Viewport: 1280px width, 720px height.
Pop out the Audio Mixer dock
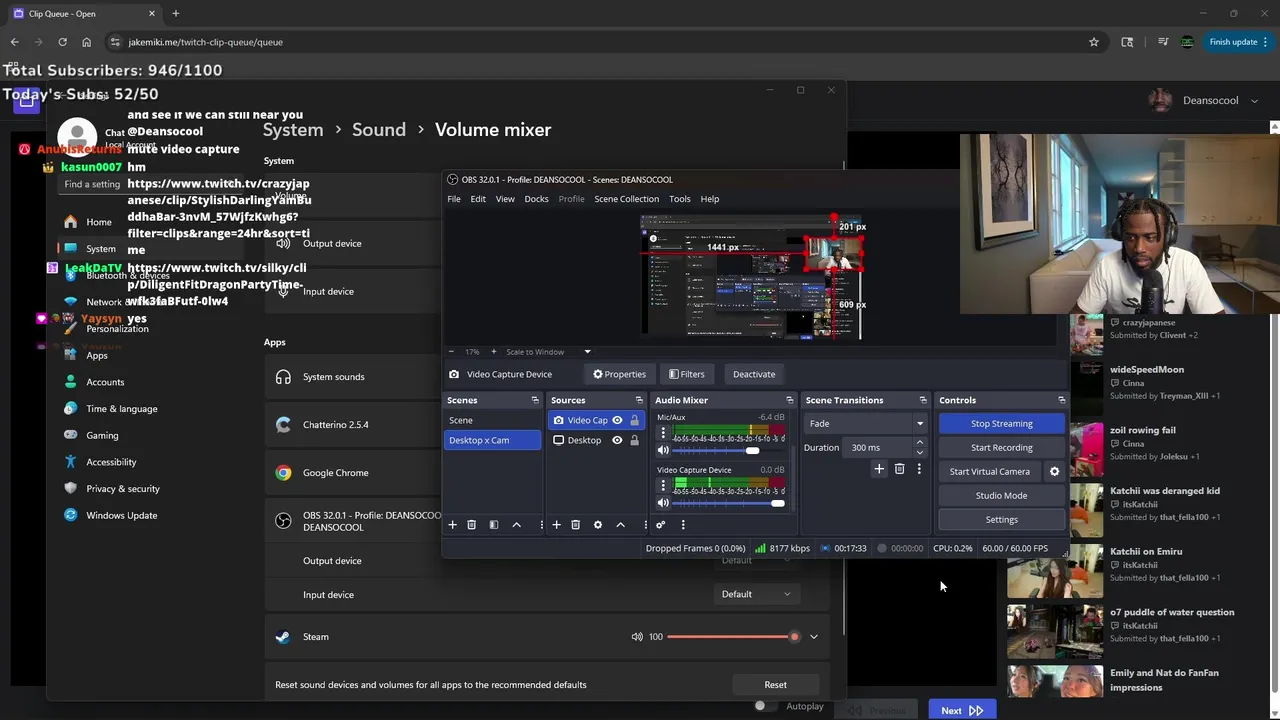coord(789,400)
